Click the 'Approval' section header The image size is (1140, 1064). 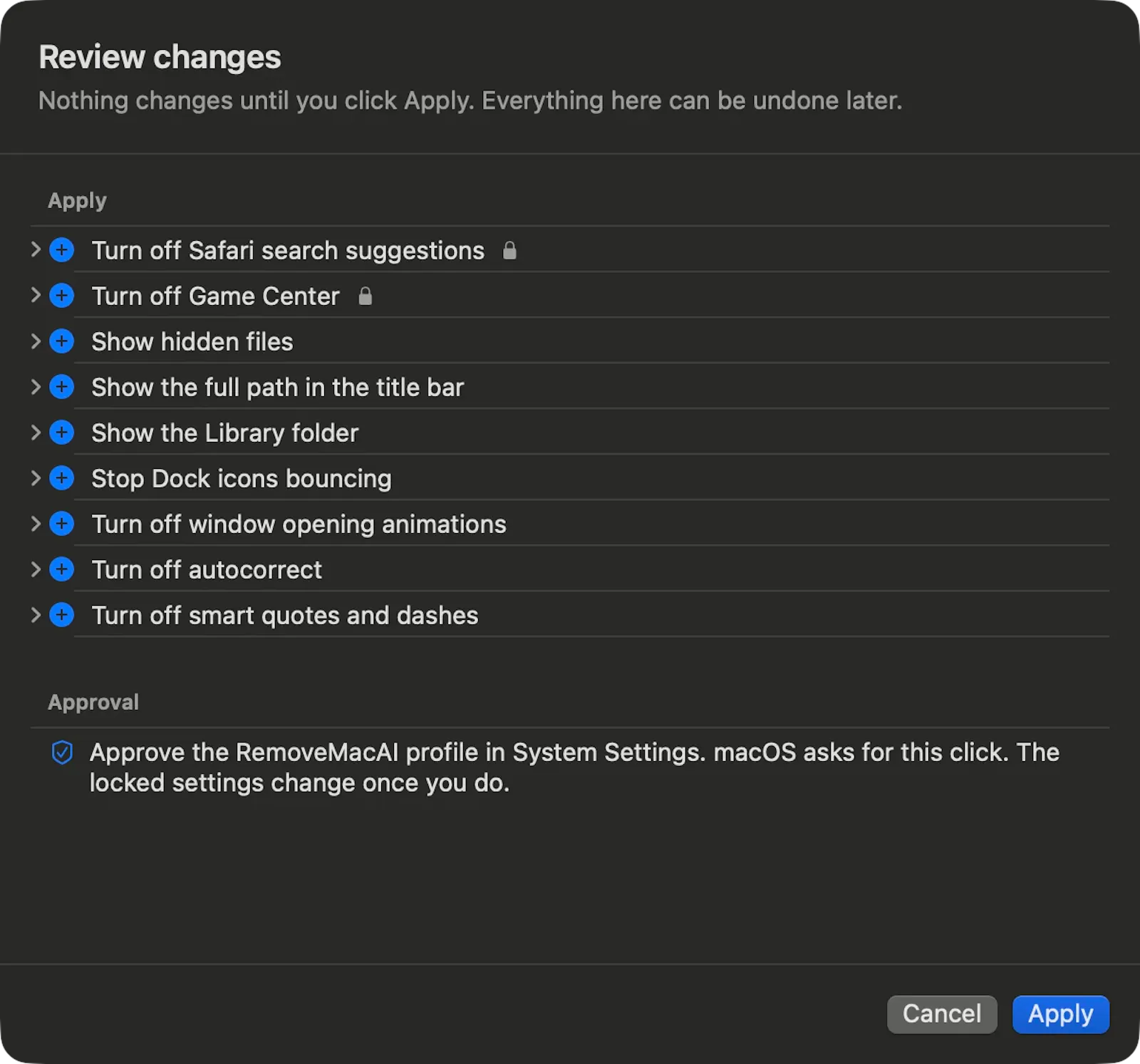pos(93,703)
